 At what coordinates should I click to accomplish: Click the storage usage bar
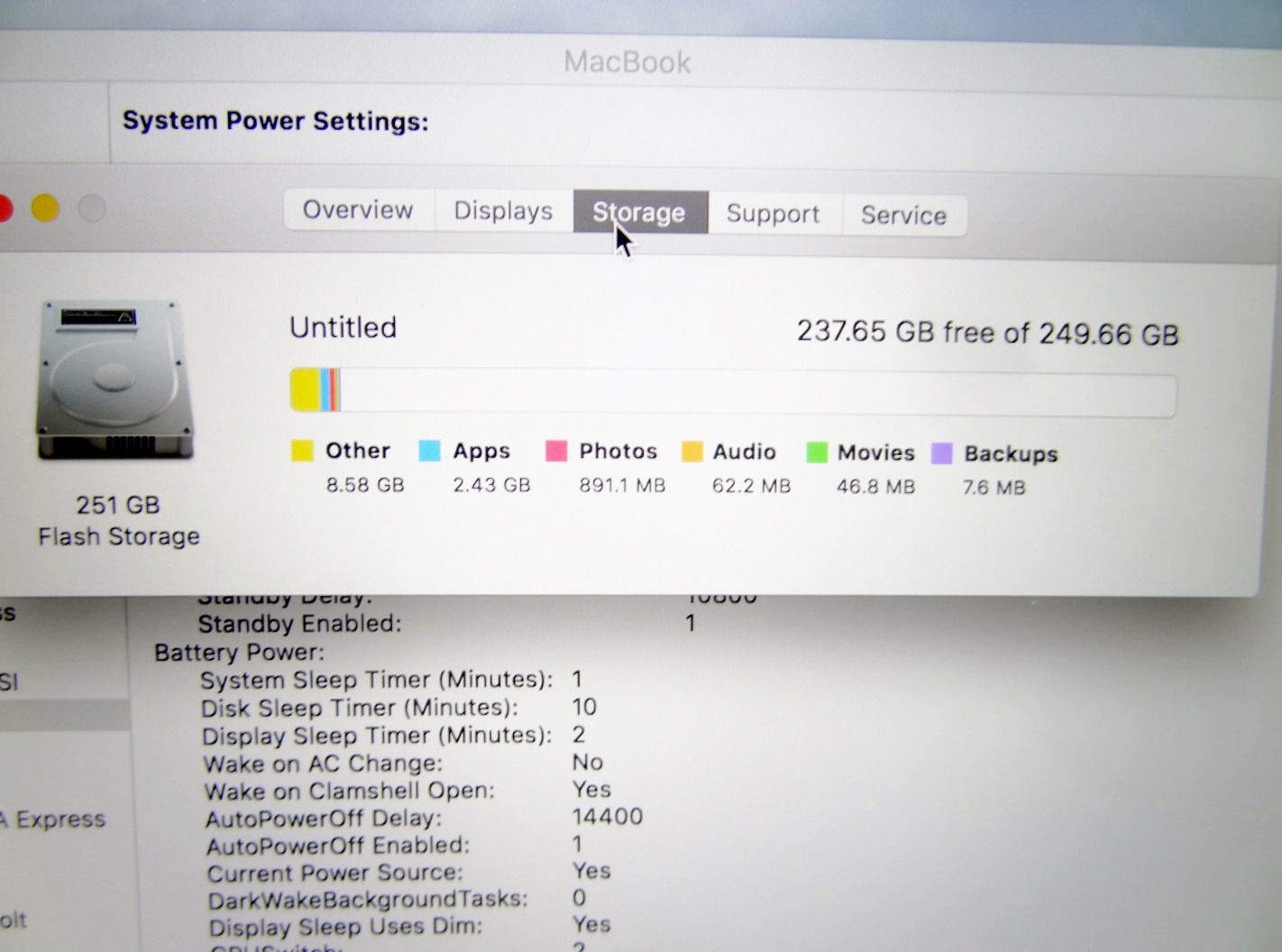732,392
